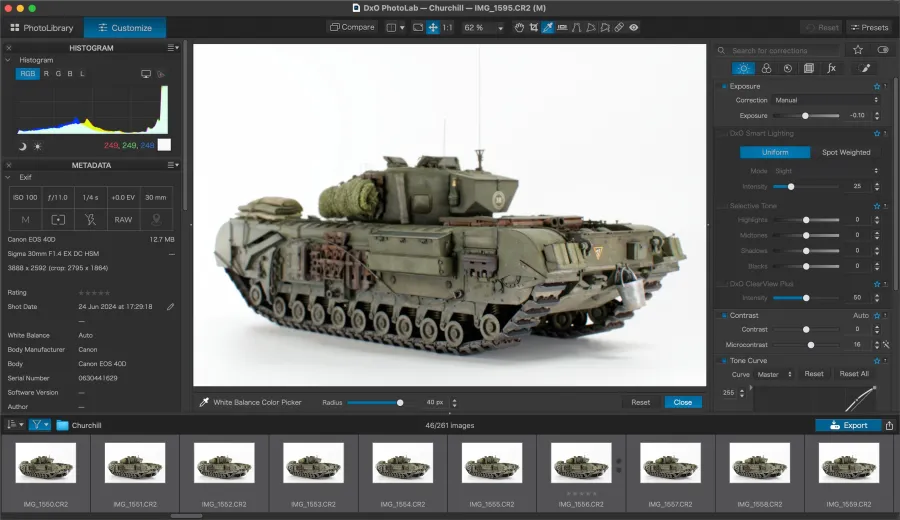The height and width of the screenshot is (520, 900).
Task: Switch to the Customize tab
Action: pyautogui.click(x=125, y=28)
